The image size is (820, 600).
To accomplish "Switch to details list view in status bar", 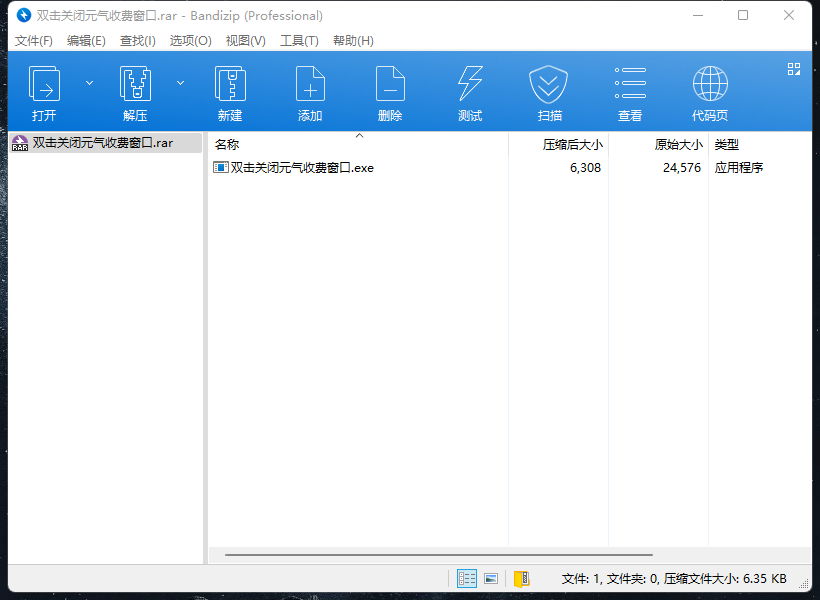I will coord(467,578).
